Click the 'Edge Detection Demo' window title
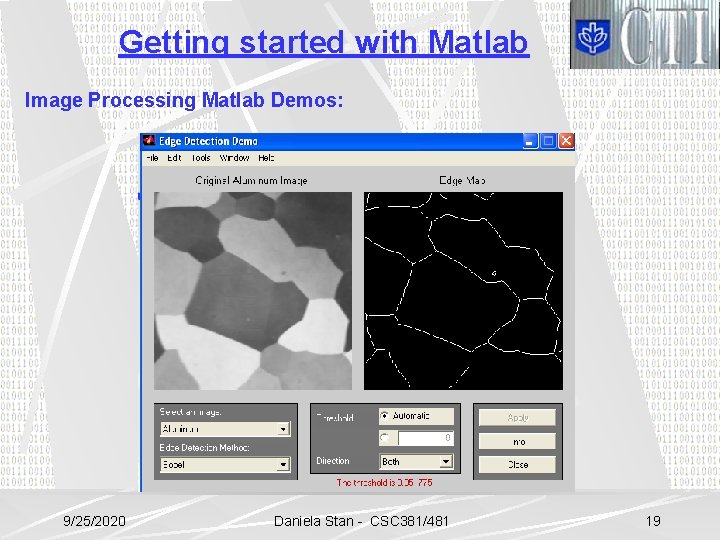This screenshot has width=720, height=540. pos(208,141)
